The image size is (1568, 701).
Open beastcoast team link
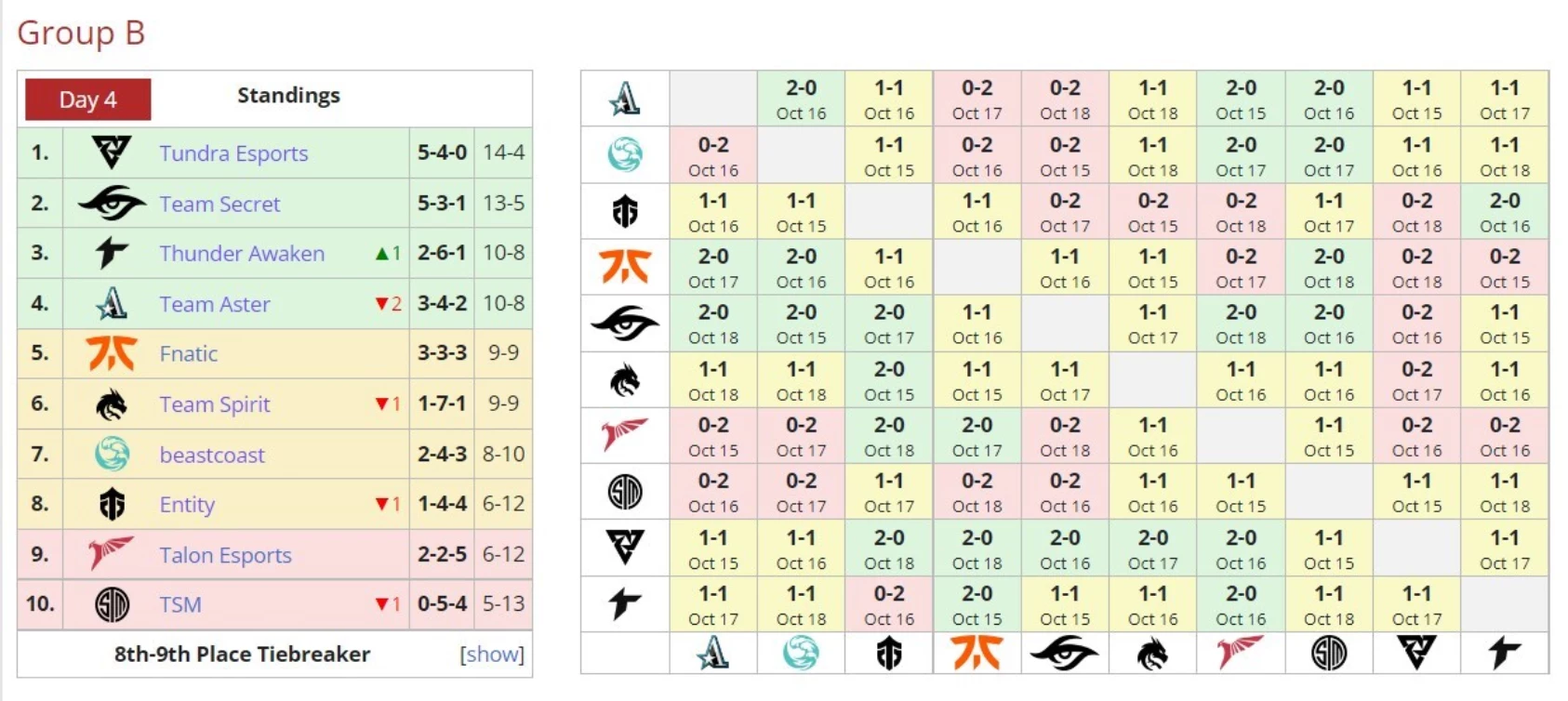tap(212, 455)
